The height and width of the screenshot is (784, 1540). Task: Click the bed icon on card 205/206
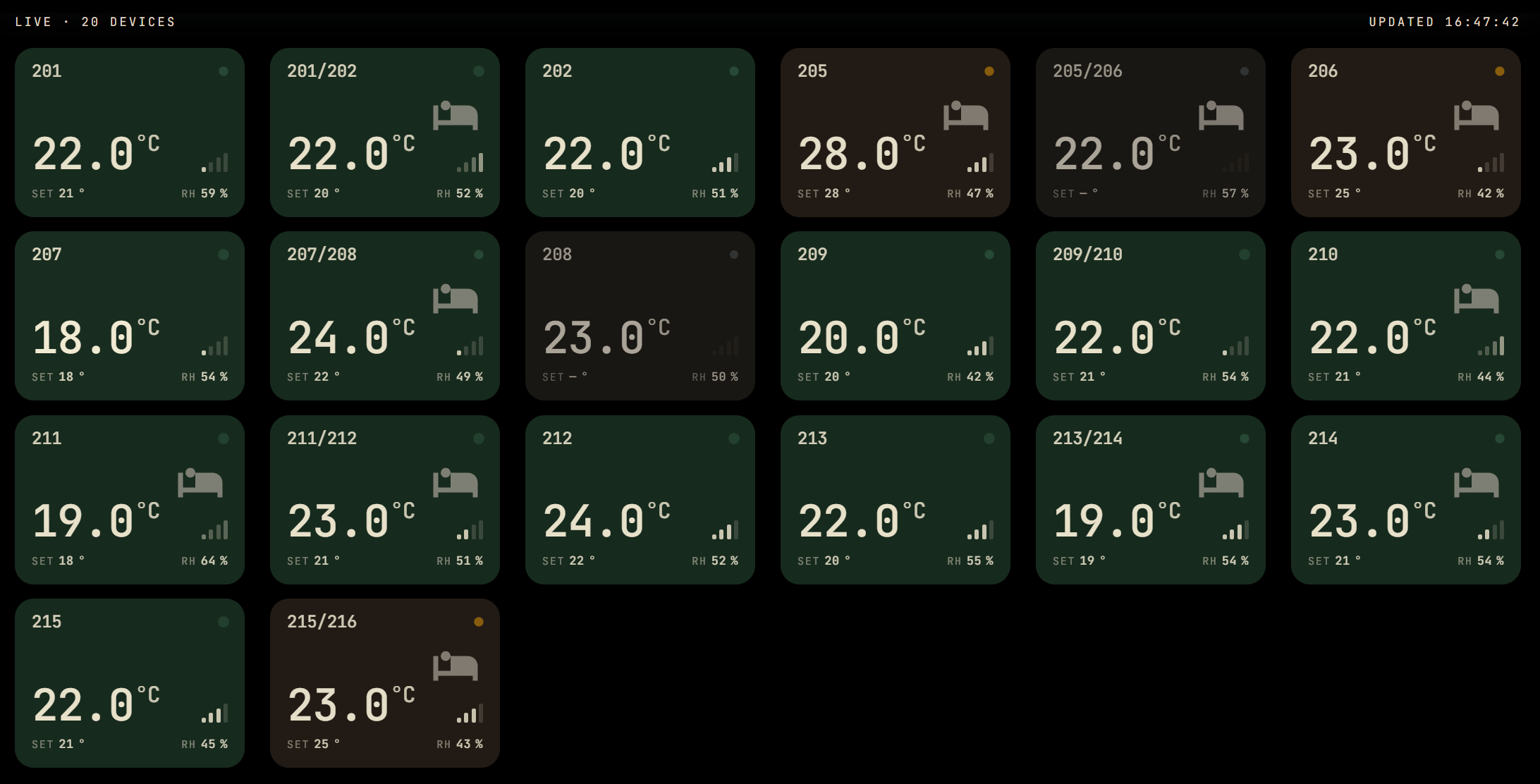(x=1221, y=116)
